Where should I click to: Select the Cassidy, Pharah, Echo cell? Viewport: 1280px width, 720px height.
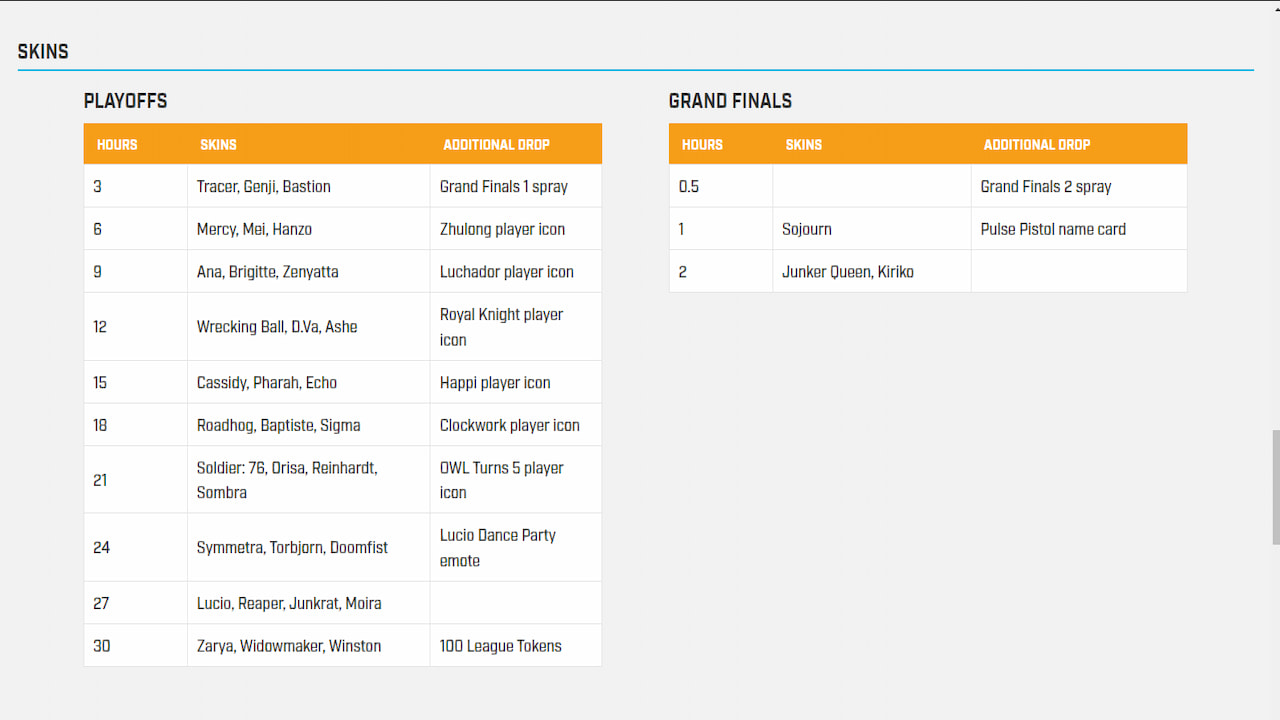click(267, 383)
